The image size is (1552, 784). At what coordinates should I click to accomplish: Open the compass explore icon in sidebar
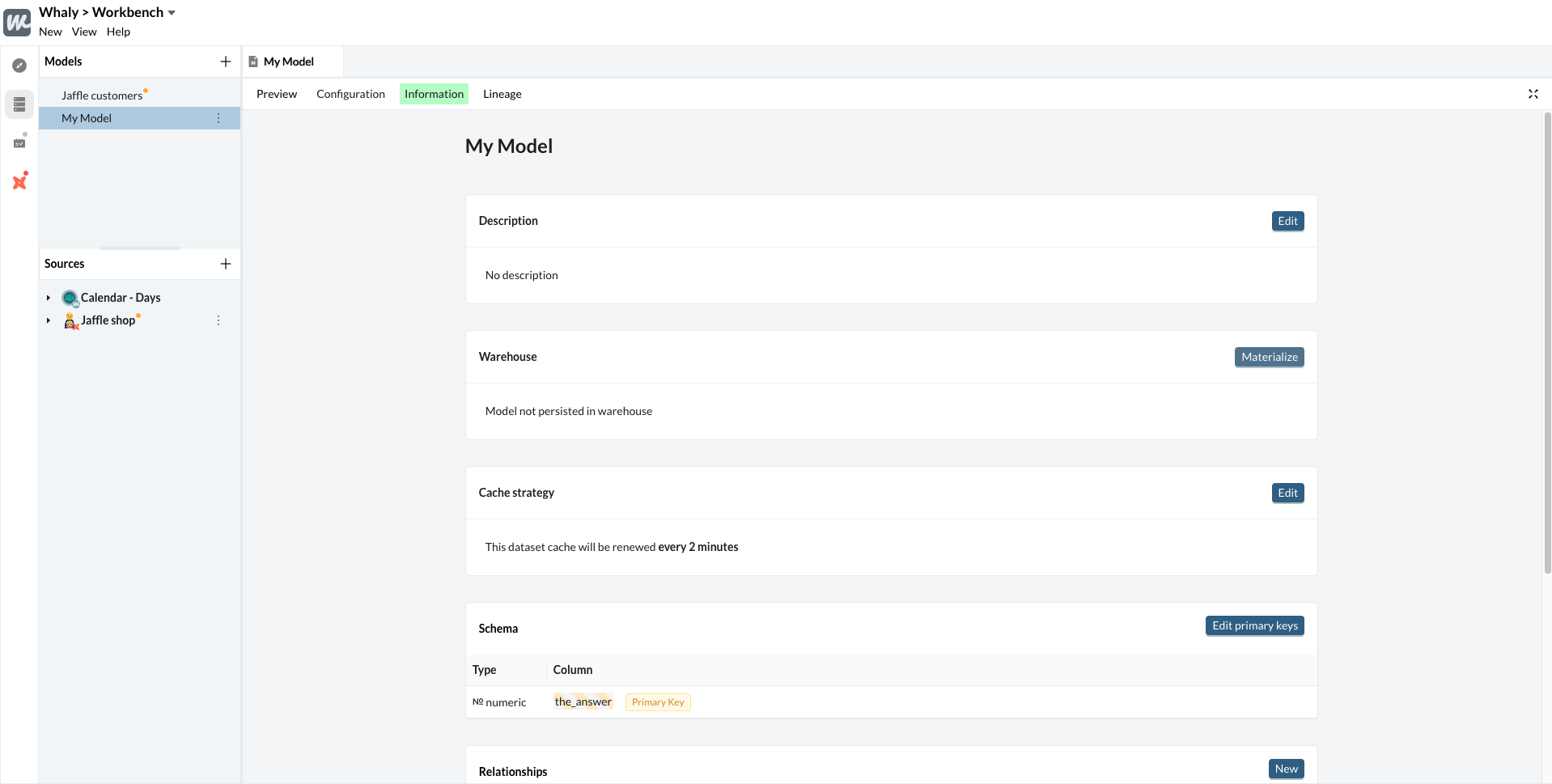[19, 66]
